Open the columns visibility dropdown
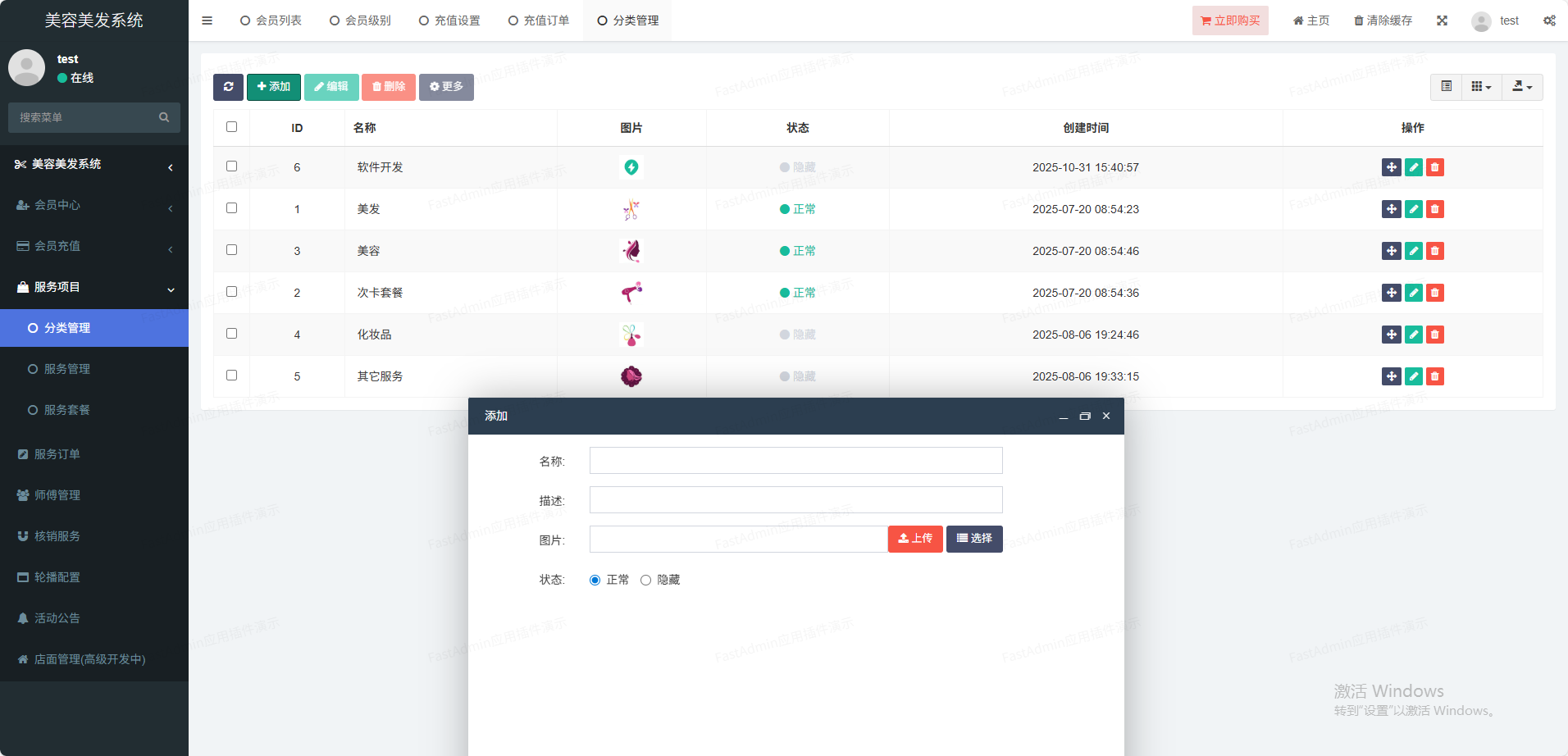Screen dimensions: 1568x756 point(1481,87)
